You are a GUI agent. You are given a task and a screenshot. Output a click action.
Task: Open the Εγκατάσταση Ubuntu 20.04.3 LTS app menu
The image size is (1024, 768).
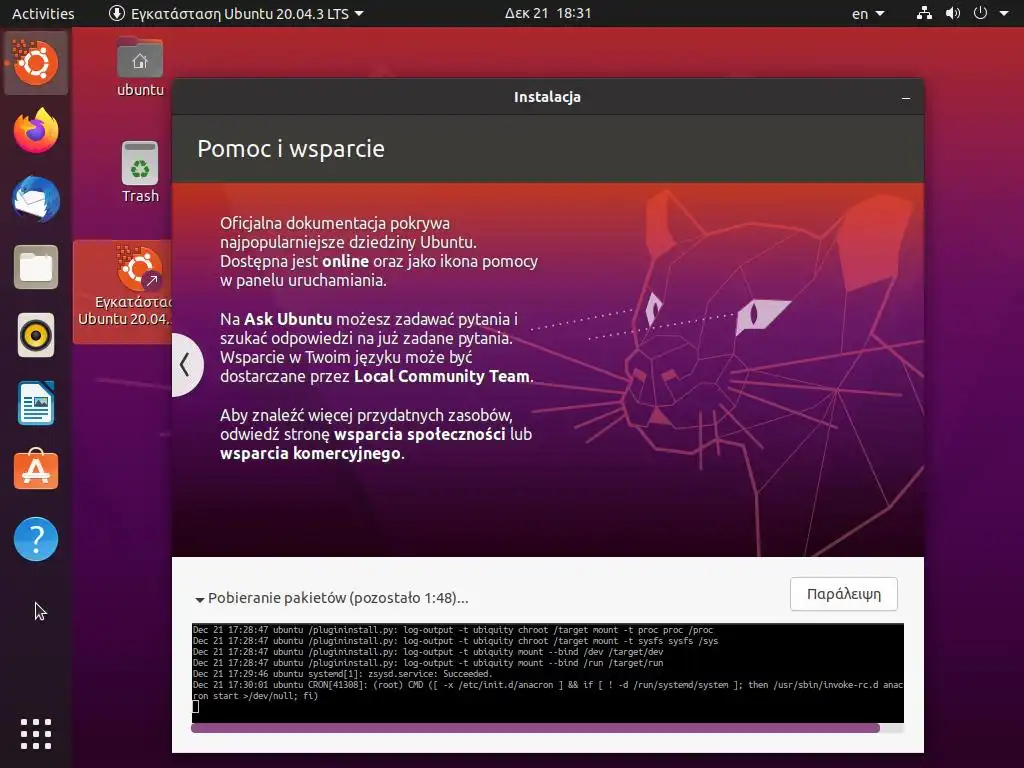pos(236,13)
